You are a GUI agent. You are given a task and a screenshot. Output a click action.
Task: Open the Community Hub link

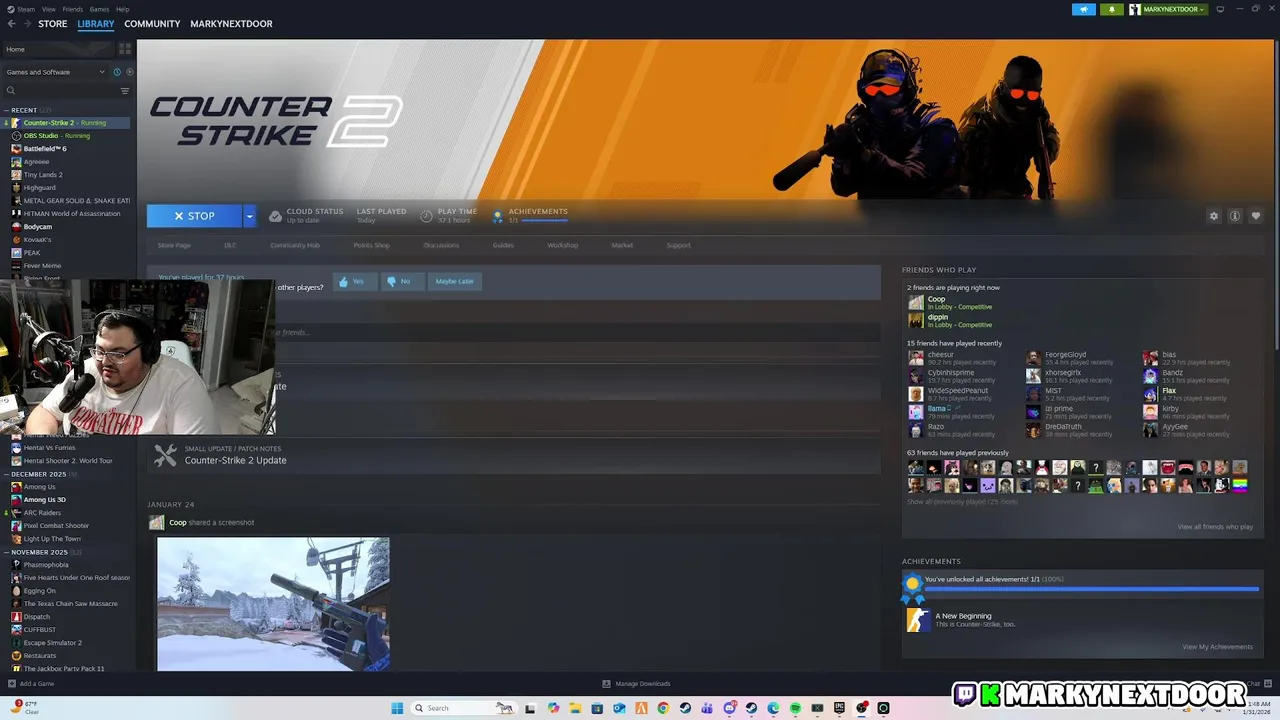295,245
